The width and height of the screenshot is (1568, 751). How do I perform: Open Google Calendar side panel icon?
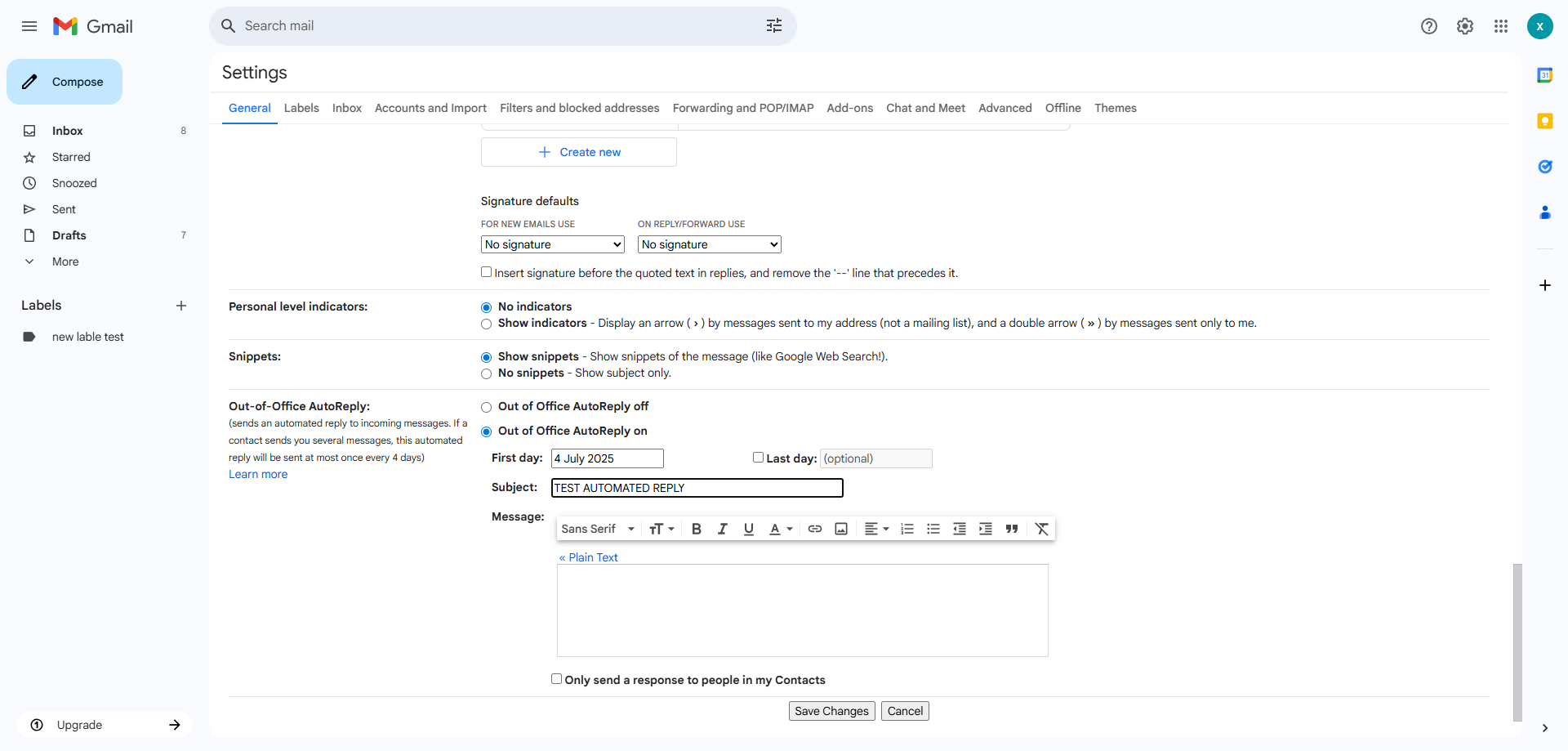pos(1545,75)
